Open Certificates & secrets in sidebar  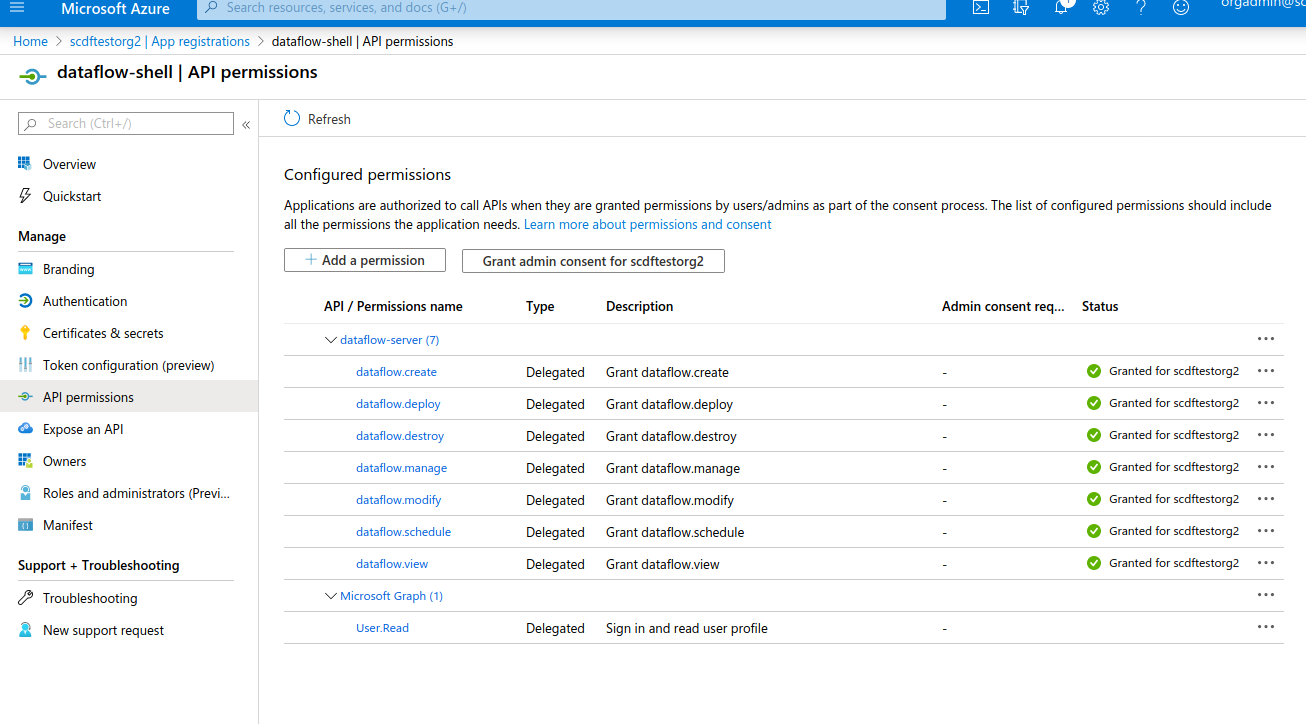click(x=103, y=333)
